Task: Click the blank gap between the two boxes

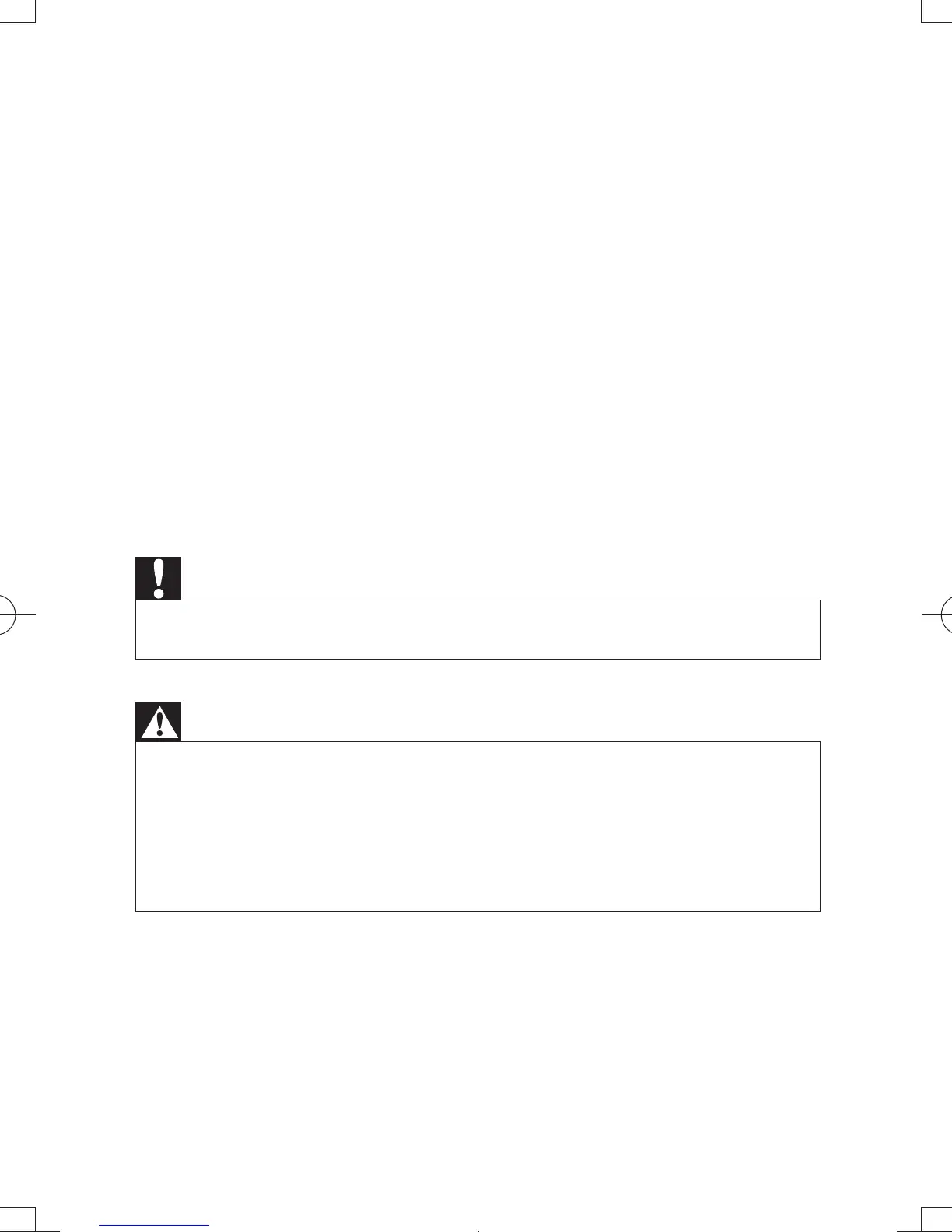Action: point(478,681)
